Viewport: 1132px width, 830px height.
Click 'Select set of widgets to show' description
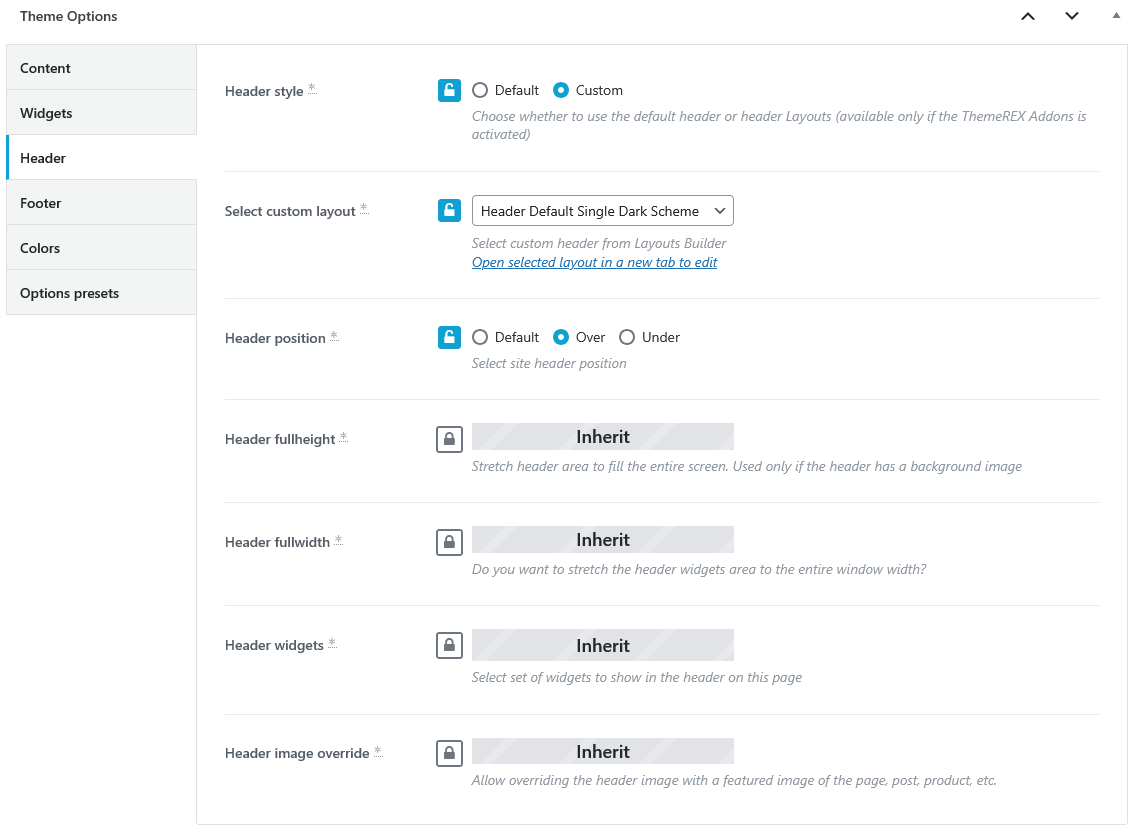(637, 677)
